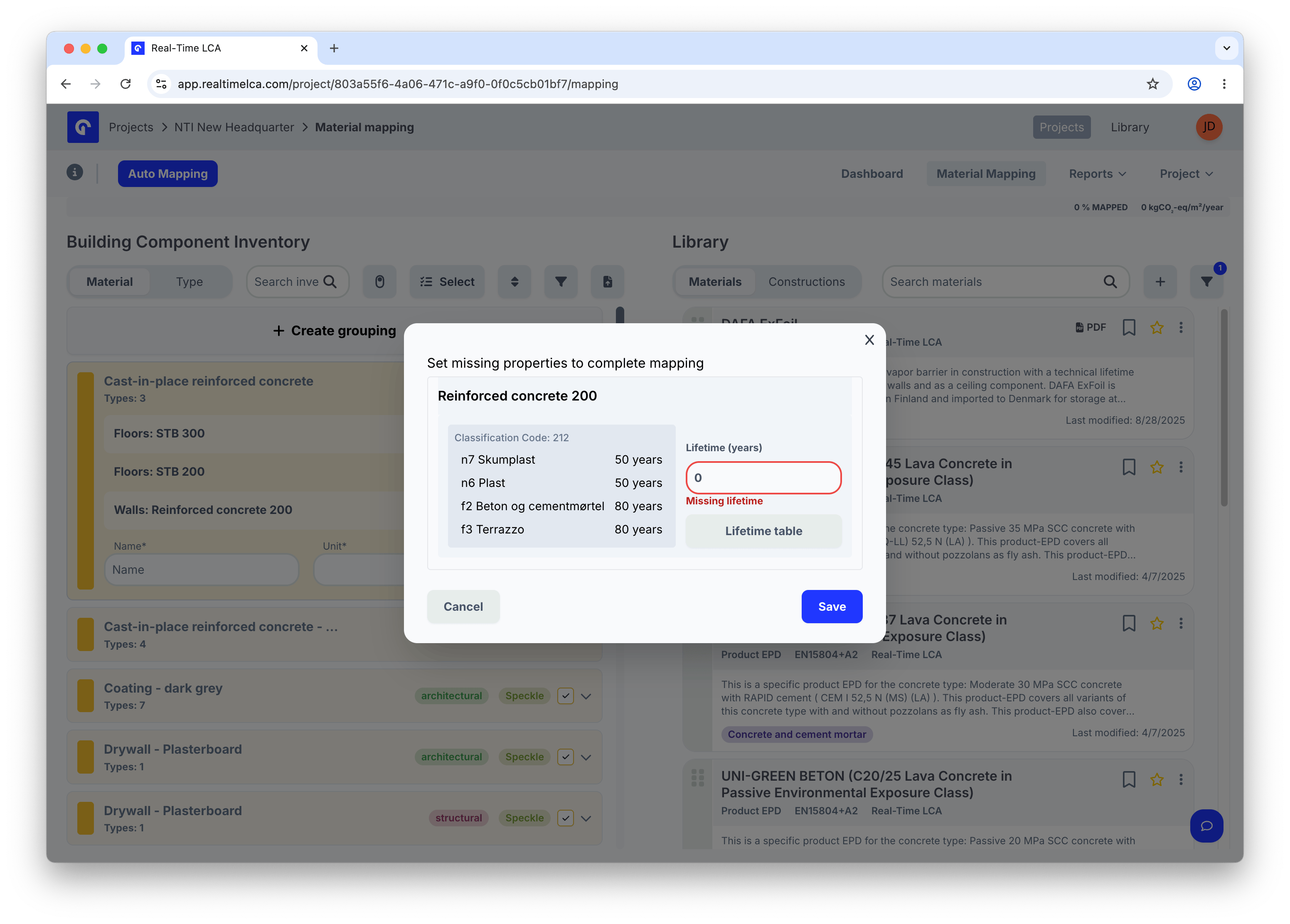The image size is (1290, 924).
Task: Start Auto Mapping
Action: [x=168, y=174]
